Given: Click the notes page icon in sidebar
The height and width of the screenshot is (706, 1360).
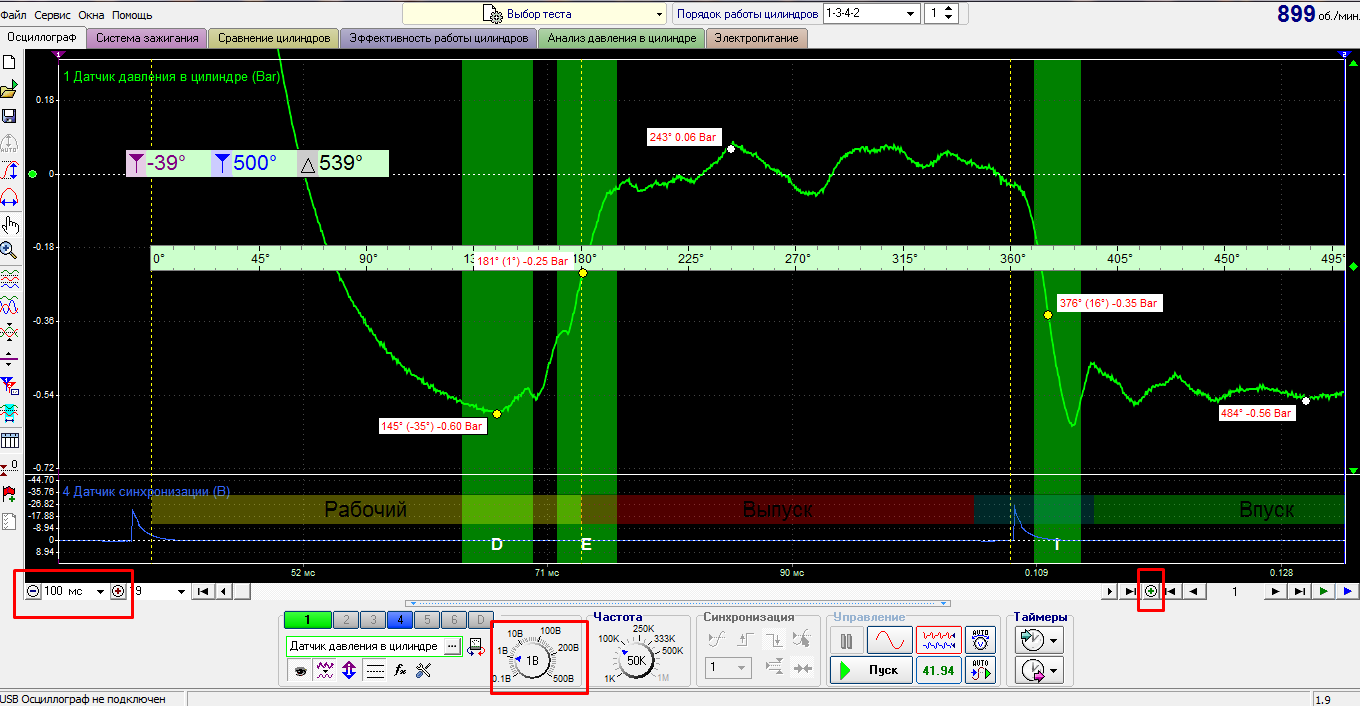Looking at the screenshot, I should tap(9, 521).
